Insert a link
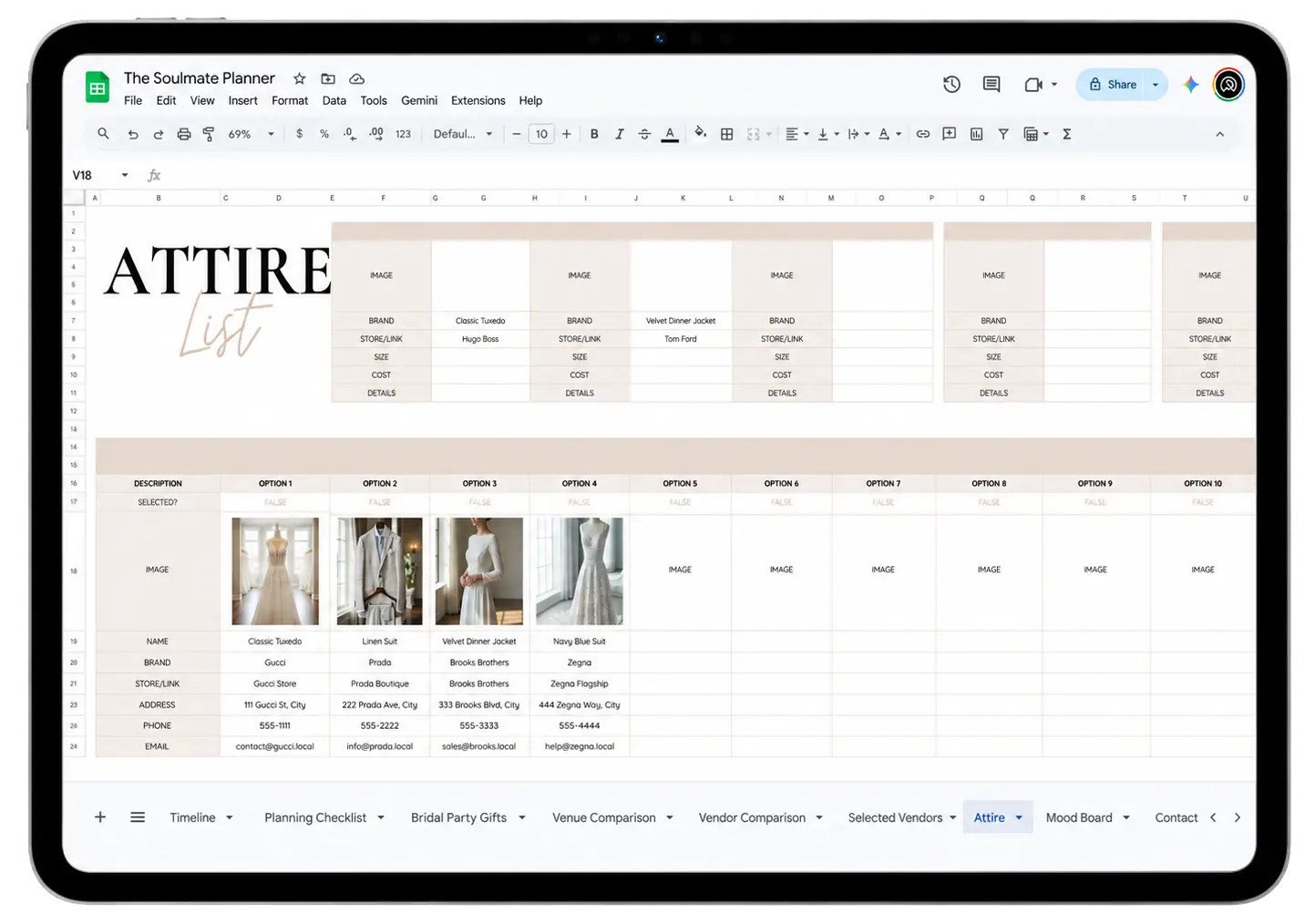The image size is (1305, 924). [x=923, y=134]
